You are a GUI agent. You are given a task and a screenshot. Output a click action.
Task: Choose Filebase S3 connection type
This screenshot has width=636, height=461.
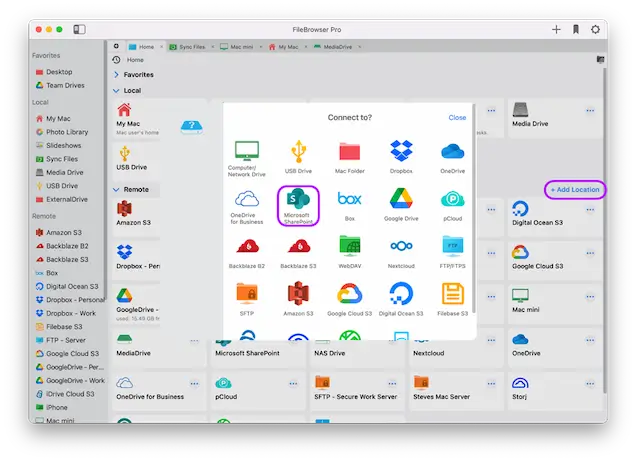453,299
